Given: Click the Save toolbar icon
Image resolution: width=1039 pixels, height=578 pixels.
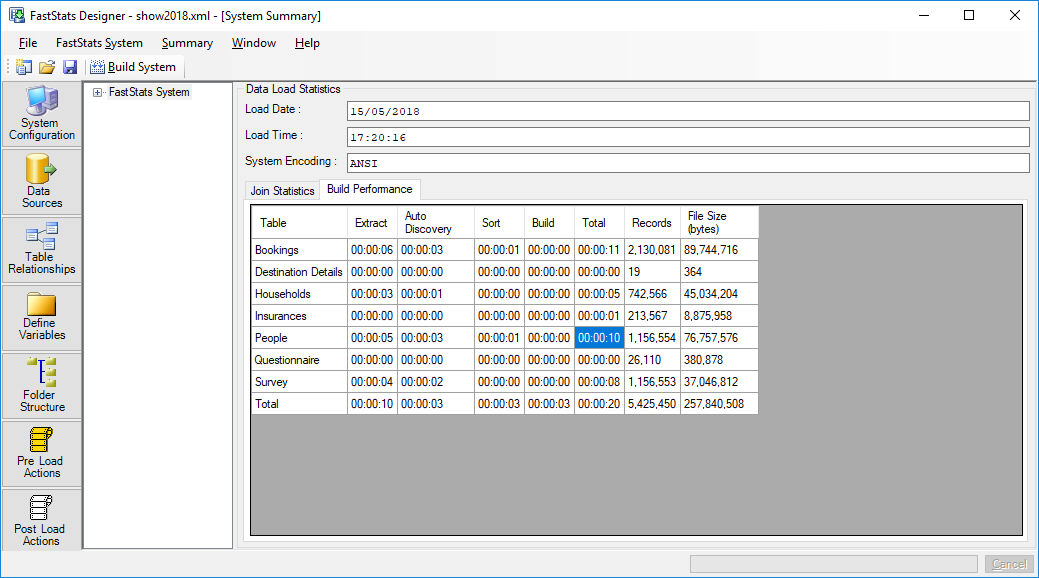Looking at the screenshot, I should (x=70, y=67).
